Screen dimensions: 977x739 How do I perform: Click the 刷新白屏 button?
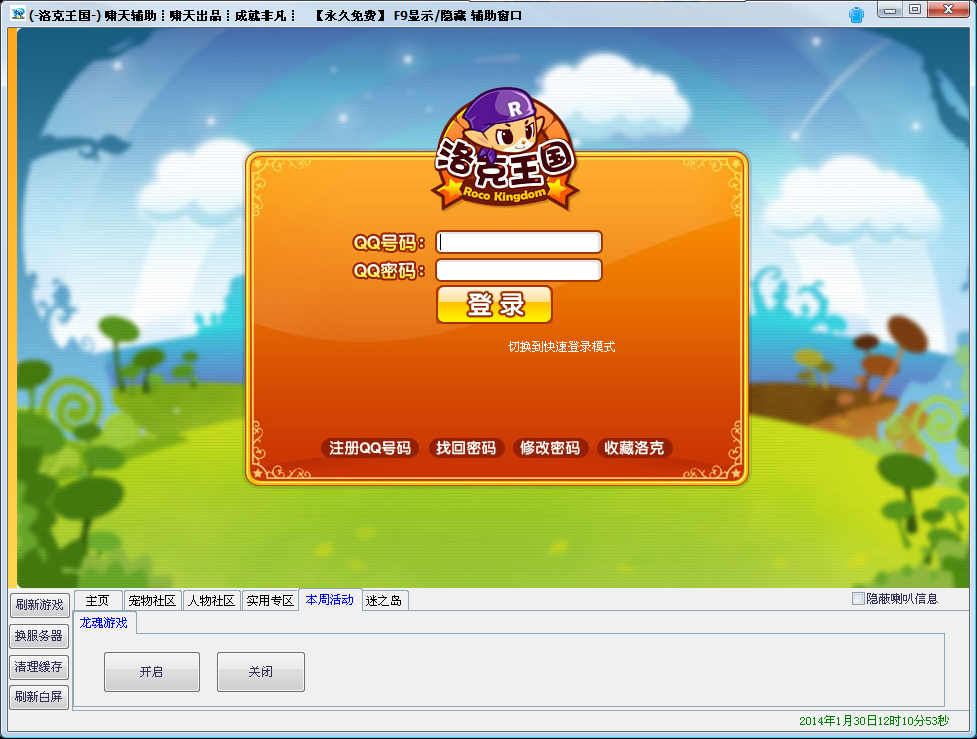click(39, 697)
